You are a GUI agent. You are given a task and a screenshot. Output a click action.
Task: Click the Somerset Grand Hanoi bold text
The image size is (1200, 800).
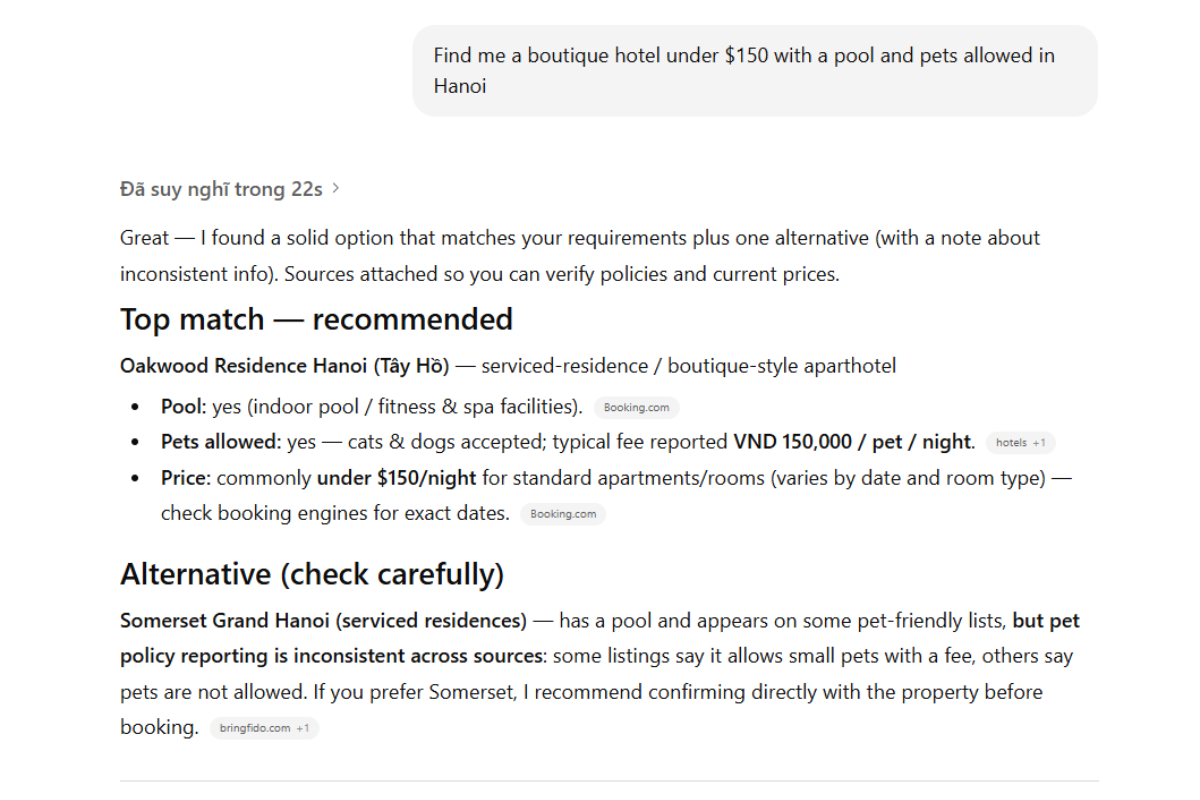pos(322,620)
